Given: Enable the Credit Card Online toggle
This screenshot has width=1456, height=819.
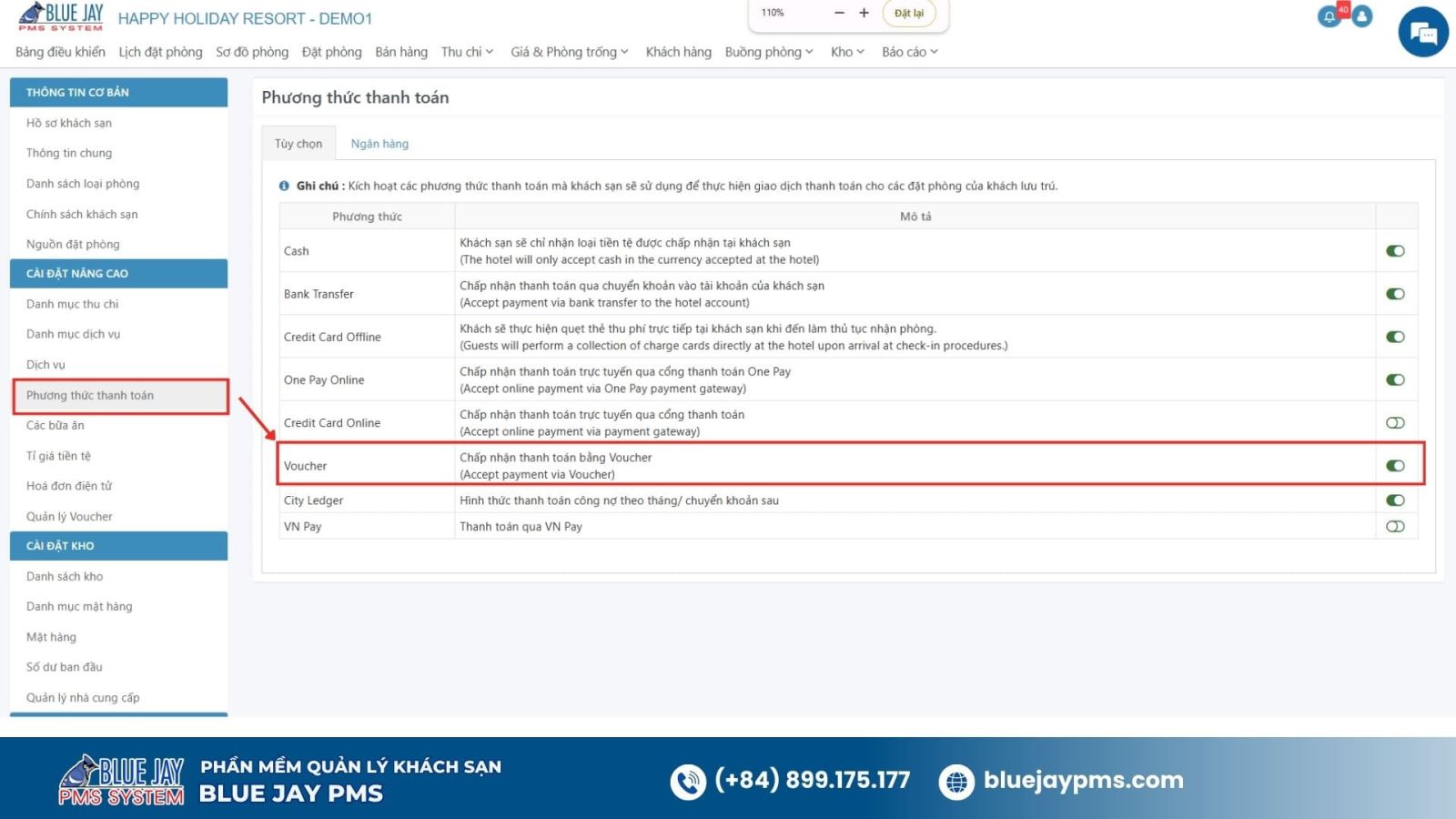Looking at the screenshot, I should pos(1395,423).
